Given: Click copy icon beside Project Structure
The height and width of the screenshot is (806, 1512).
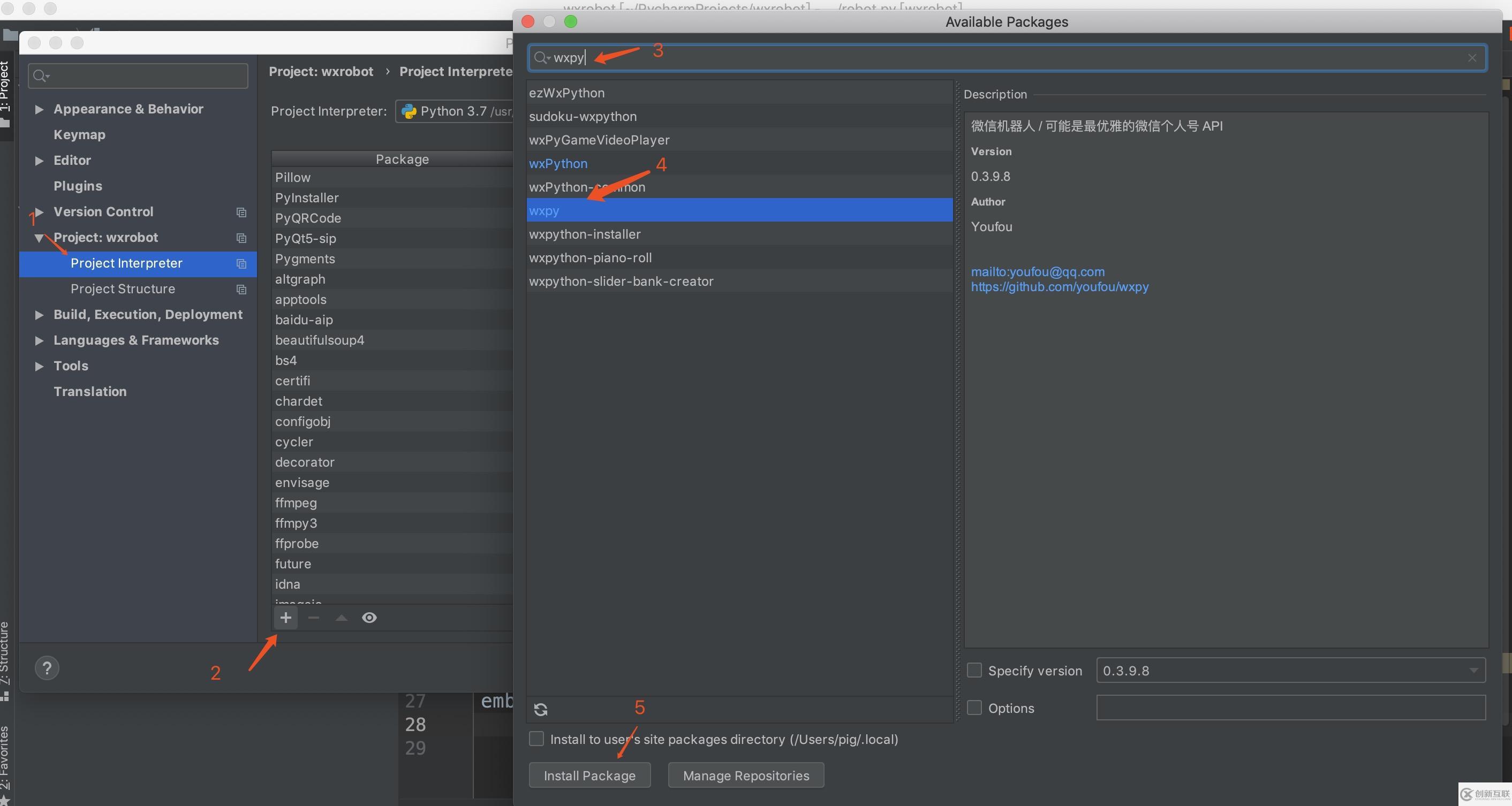Looking at the screenshot, I should 241,289.
